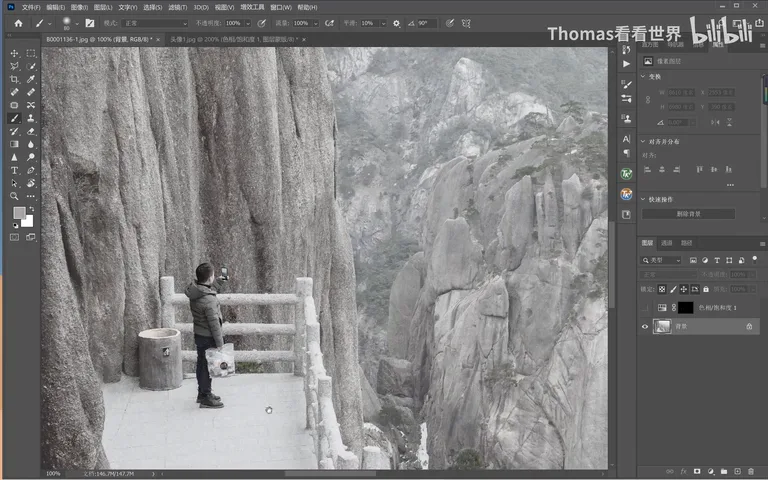
Task: Add layer mask icon in Layers panel
Action: click(696, 471)
